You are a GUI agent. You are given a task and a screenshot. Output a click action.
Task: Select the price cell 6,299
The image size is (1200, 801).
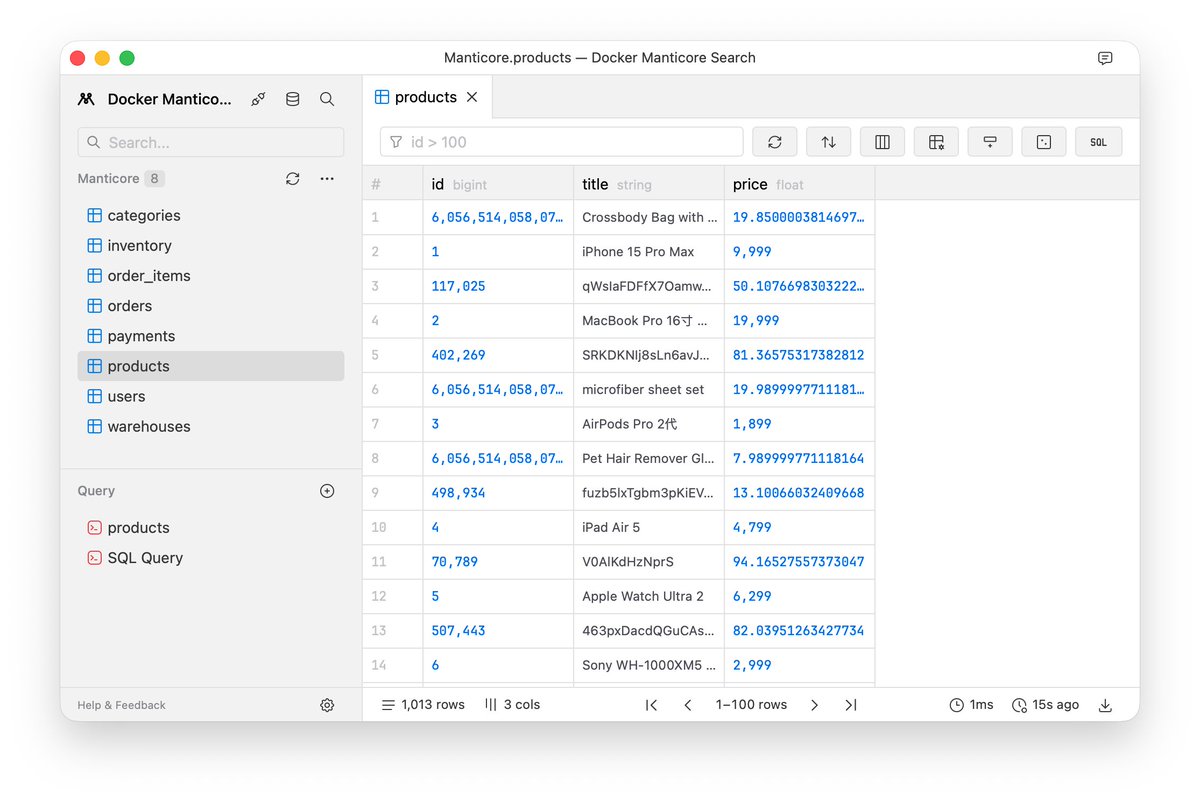pyautogui.click(x=800, y=596)
